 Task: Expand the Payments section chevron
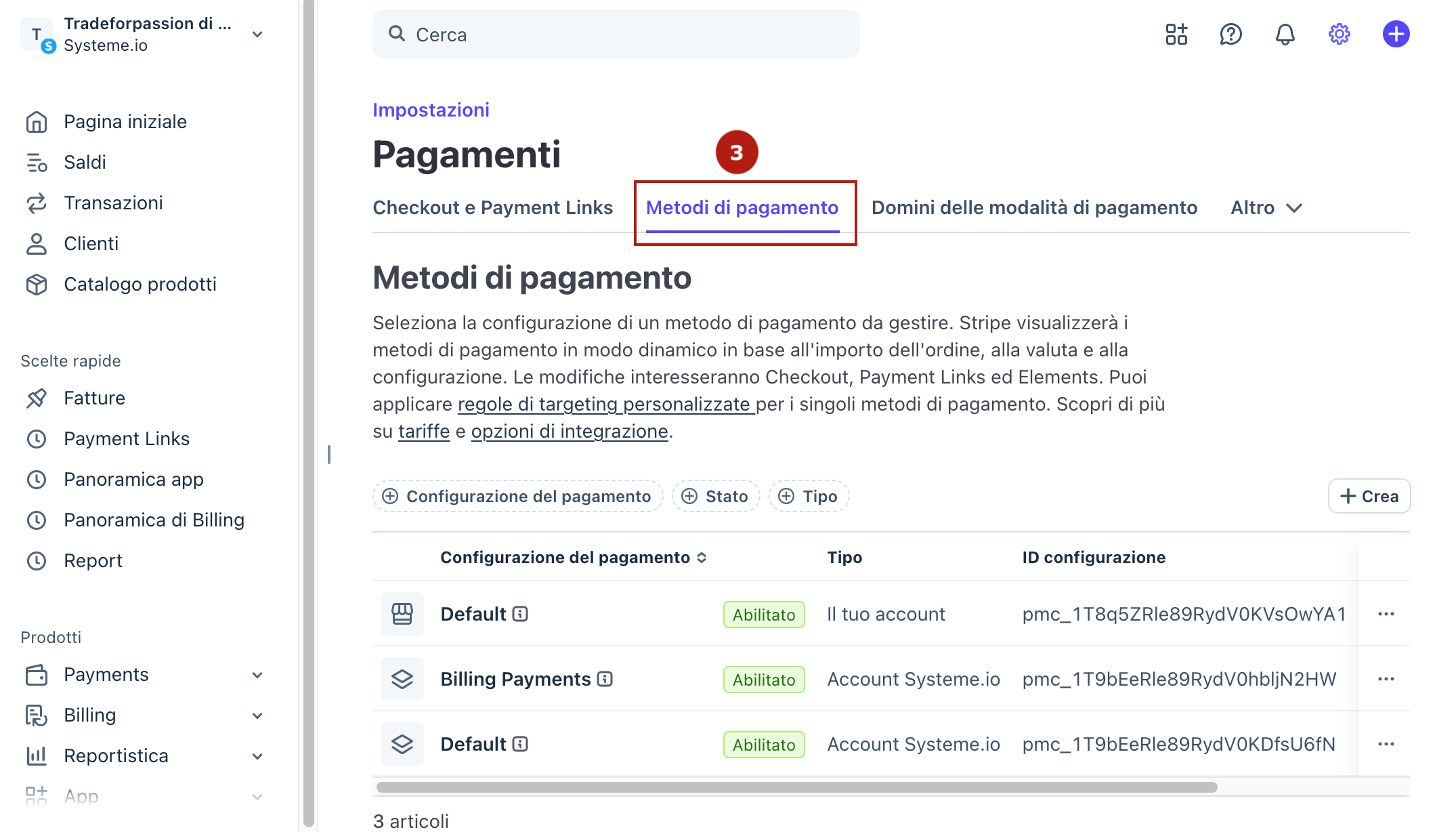pyautogui.click(x=257, y=675)
